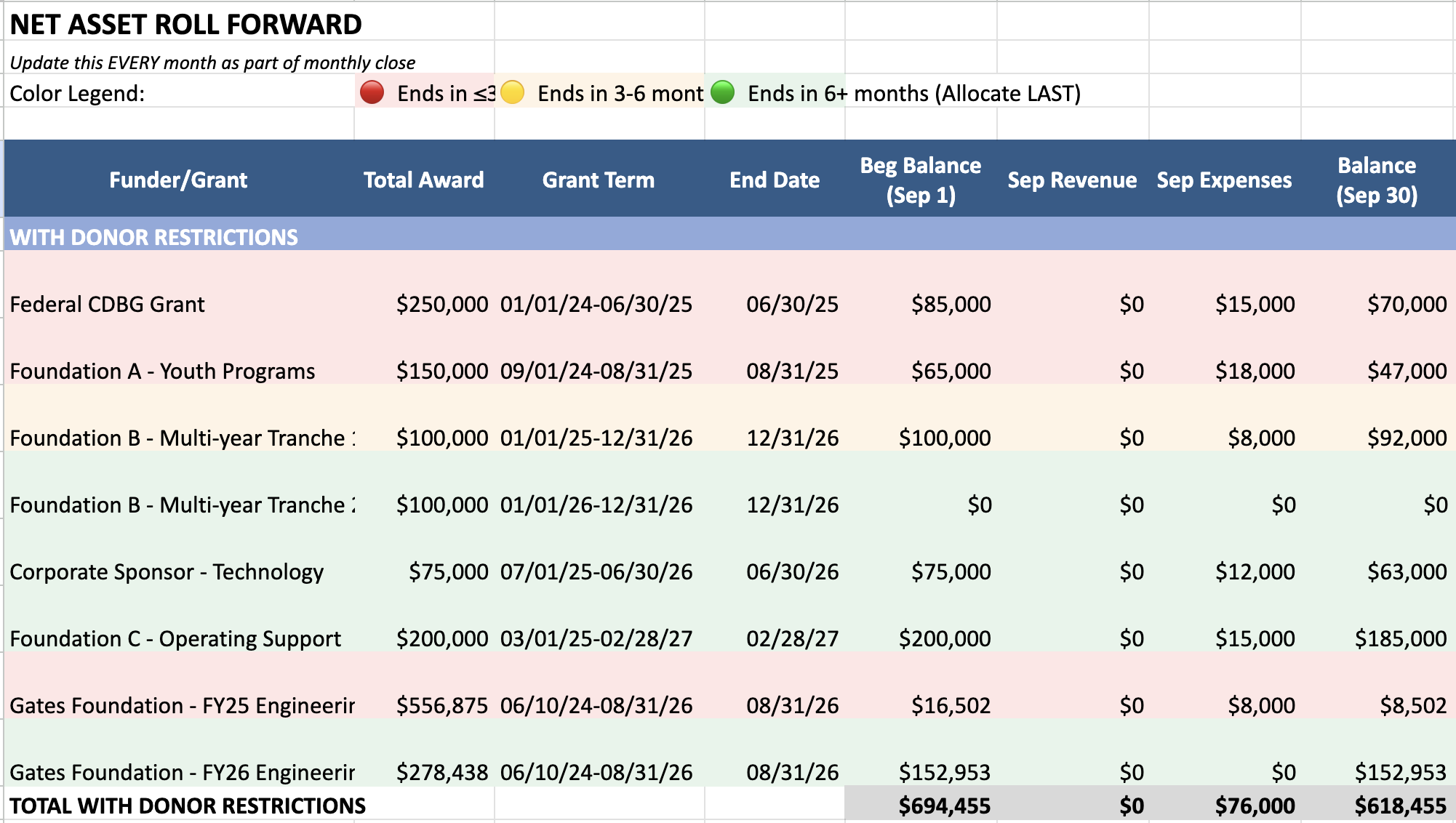Screen dimensions: 1456x823
Task: Select the $76,000 total expenses cell
Action: (1255, 806)
